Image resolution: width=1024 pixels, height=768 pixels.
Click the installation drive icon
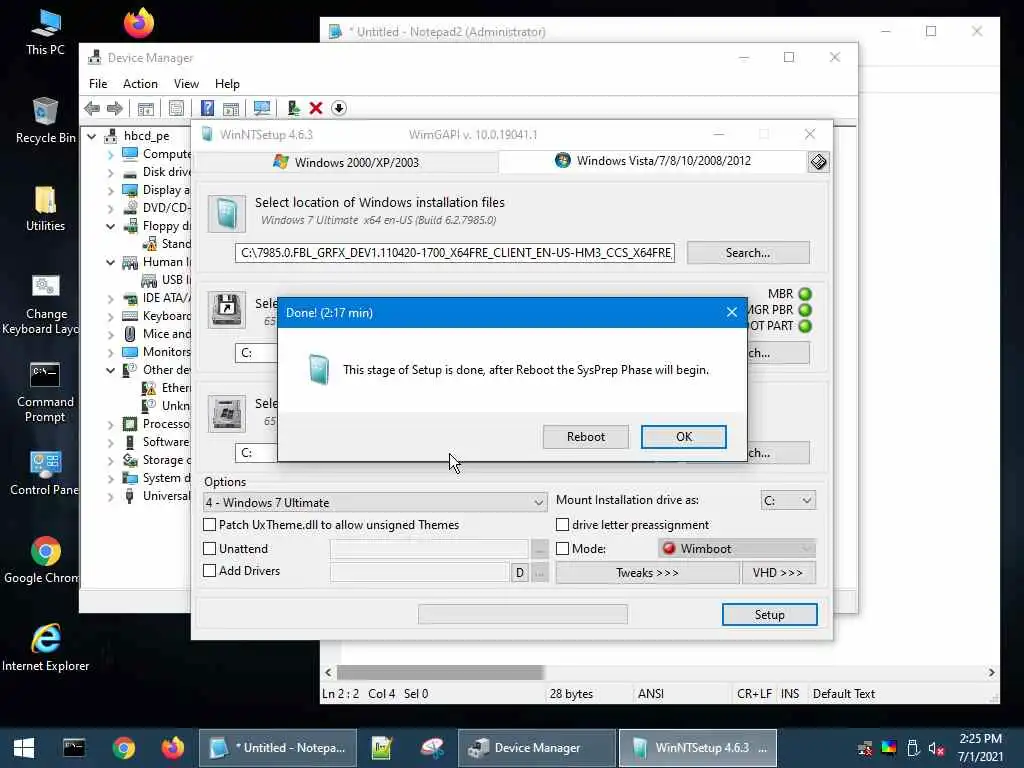[x=227, y=413]
